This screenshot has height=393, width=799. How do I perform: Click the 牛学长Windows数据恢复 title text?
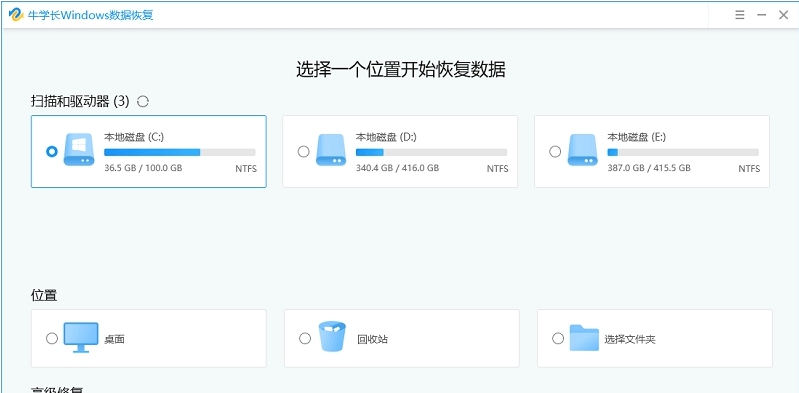91,15
